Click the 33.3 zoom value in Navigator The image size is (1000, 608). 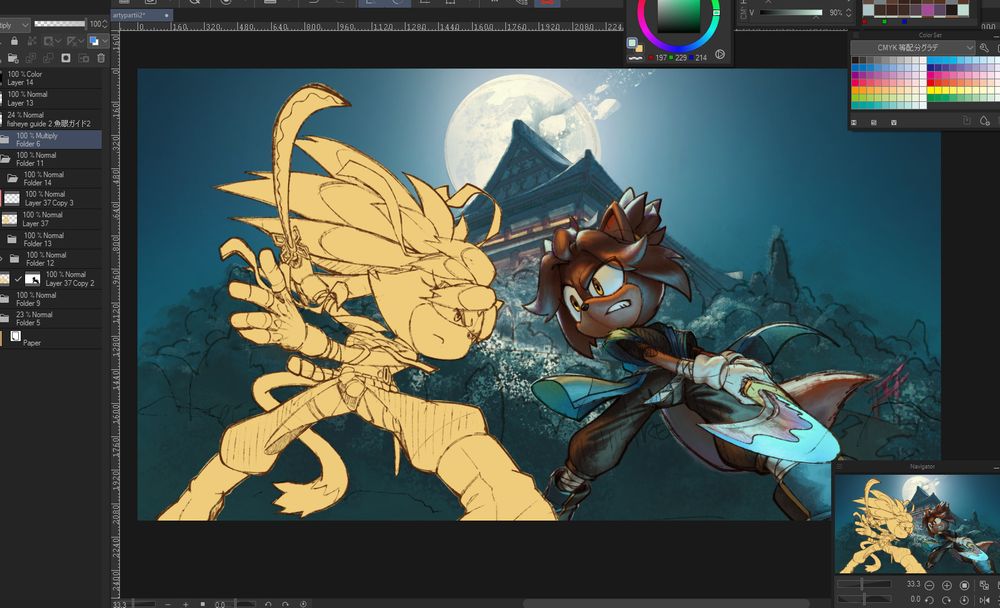pos(913,584)
